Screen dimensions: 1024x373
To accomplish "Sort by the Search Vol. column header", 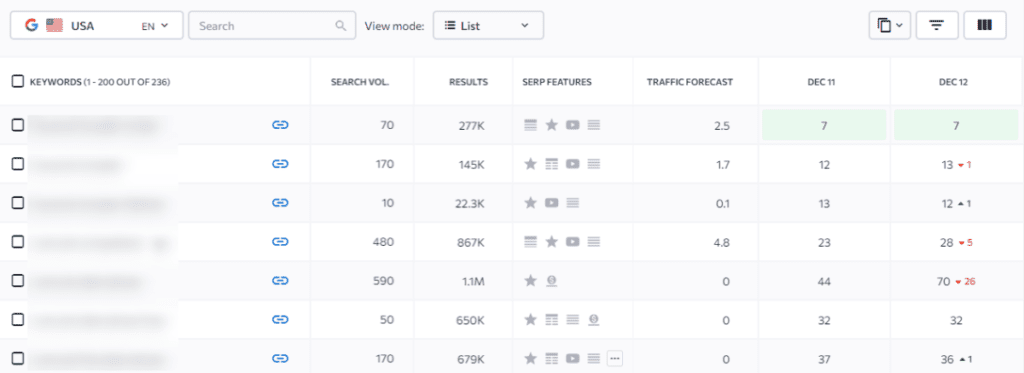I will point(360,82).
